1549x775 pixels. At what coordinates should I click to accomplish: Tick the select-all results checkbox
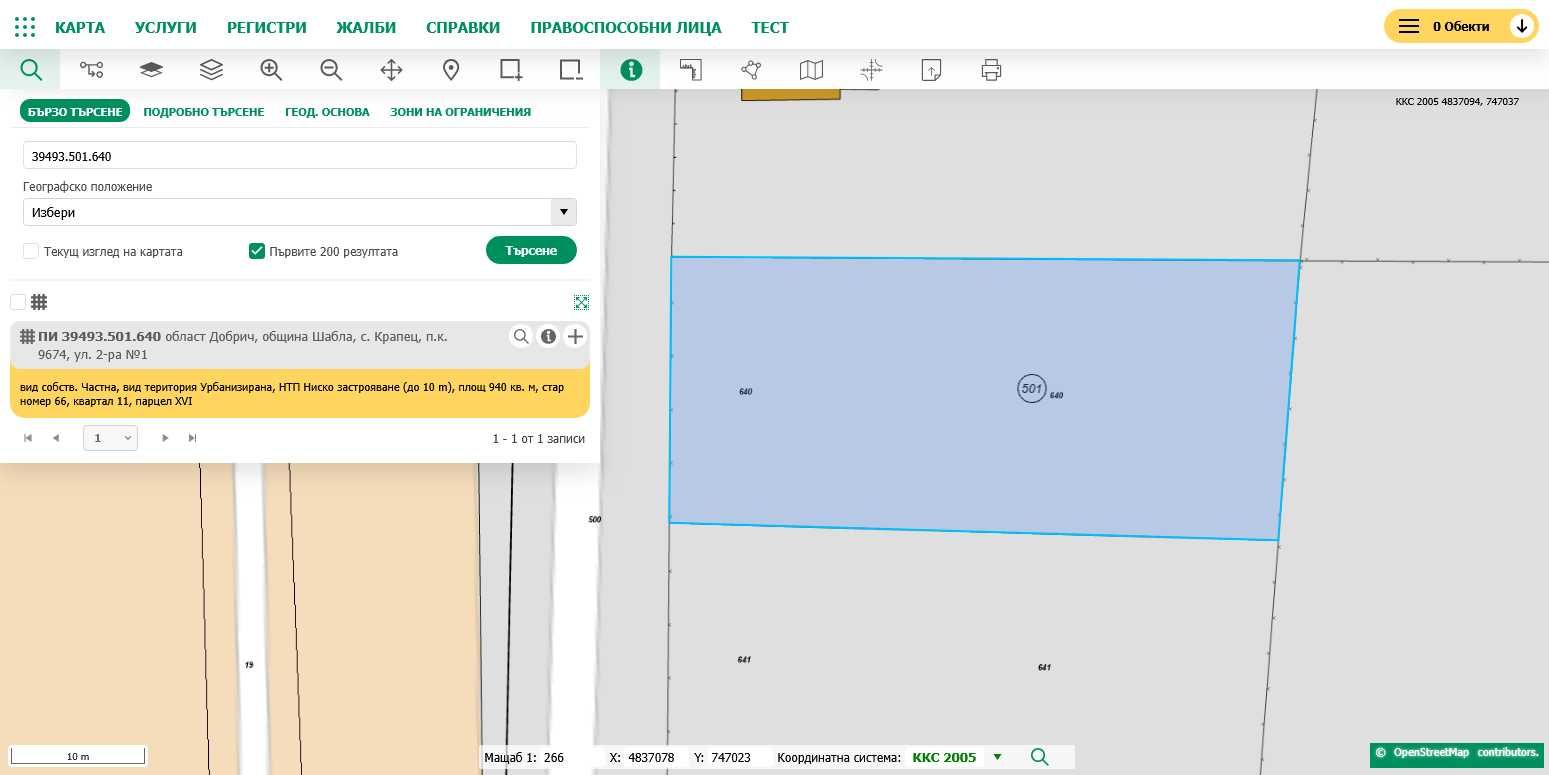pos(18,302)
